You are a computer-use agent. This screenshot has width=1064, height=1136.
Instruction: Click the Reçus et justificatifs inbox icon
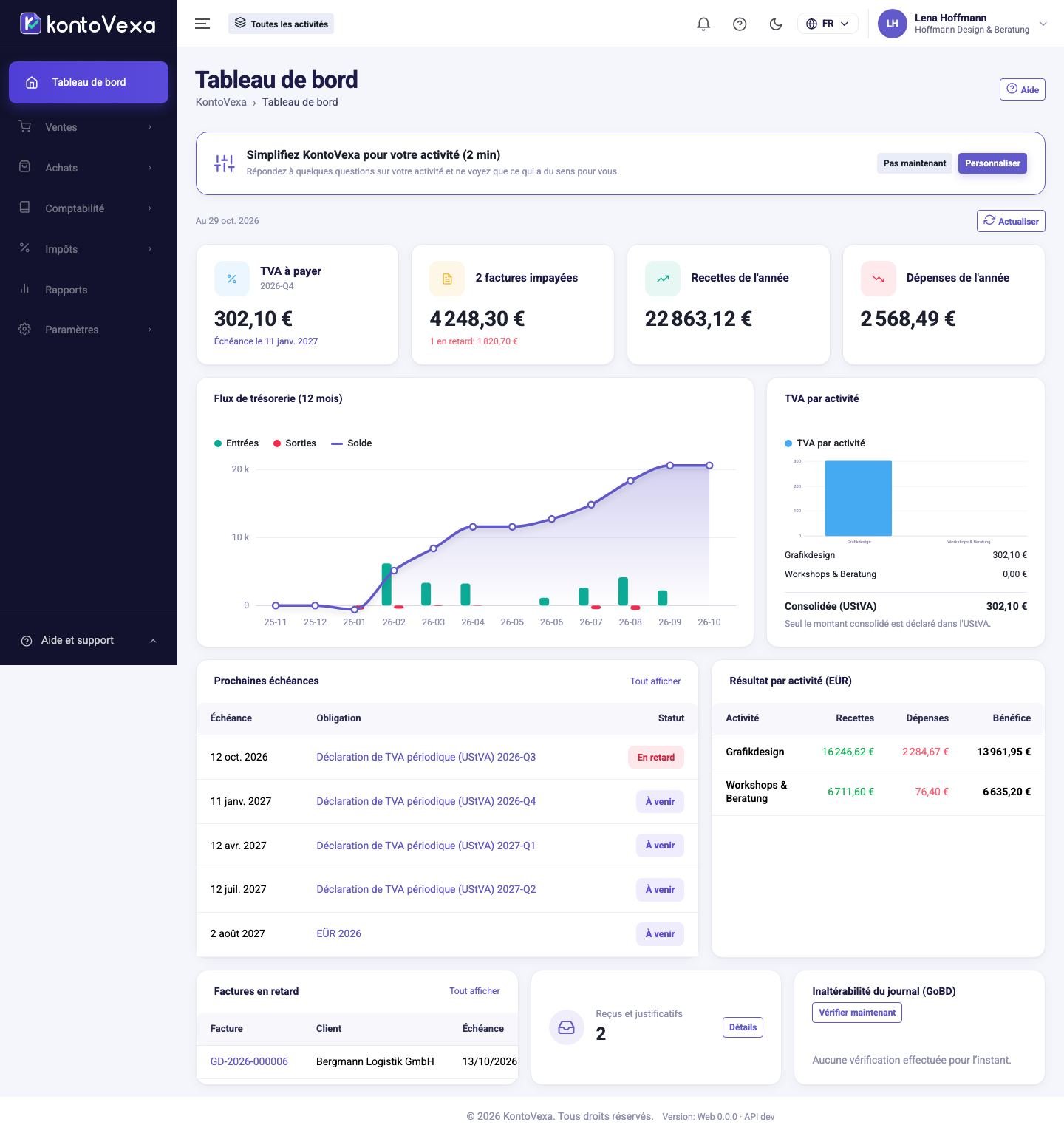click(x=567, y=1027)
